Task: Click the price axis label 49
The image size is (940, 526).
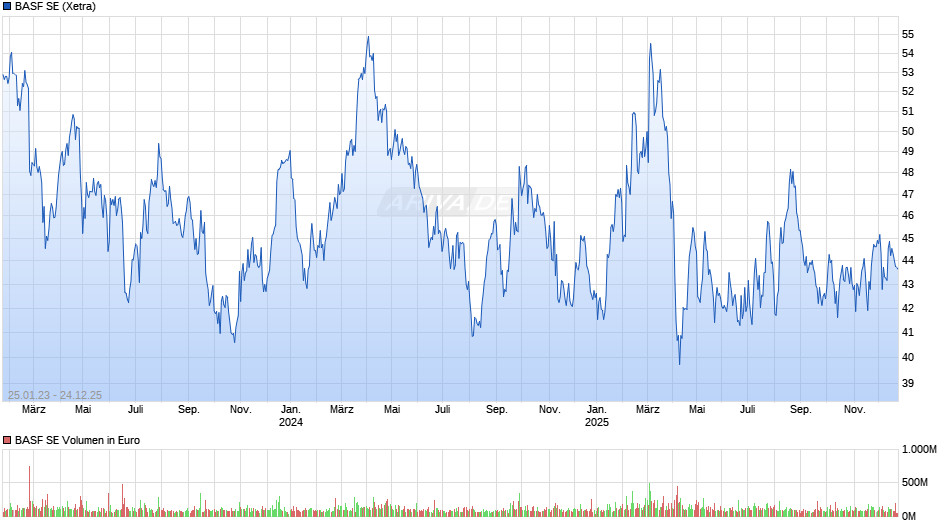Action: (x=908, y=151)
